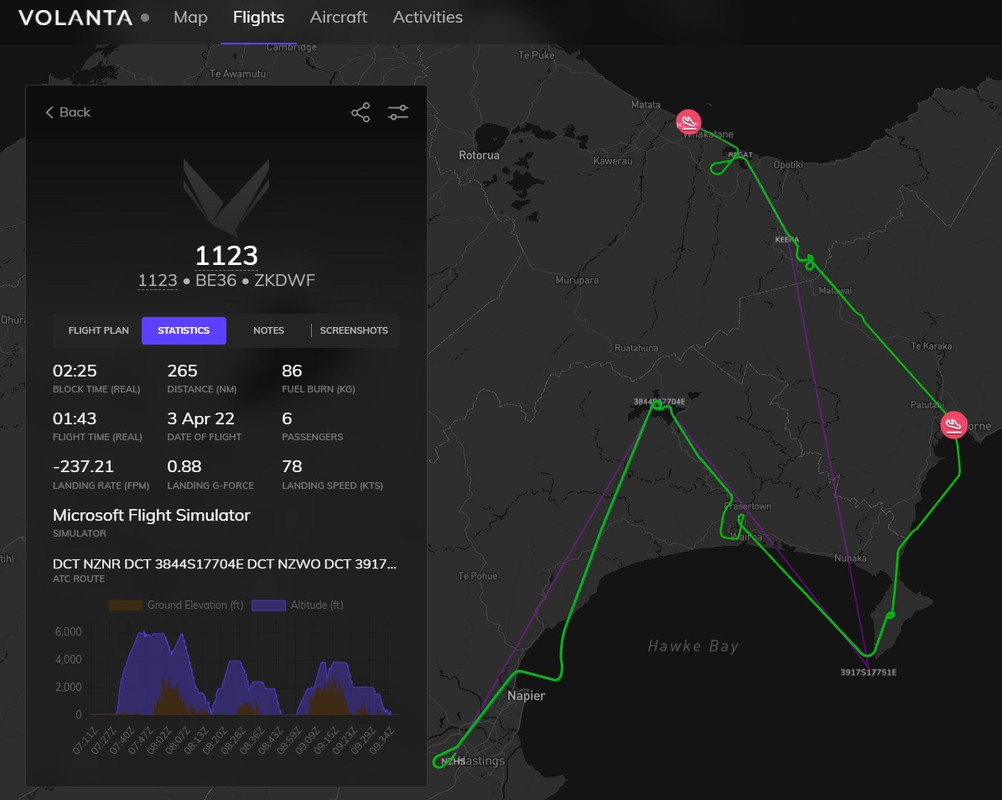Click the VOLANTA logo text

pyautogui.click(x=75, y=18)
